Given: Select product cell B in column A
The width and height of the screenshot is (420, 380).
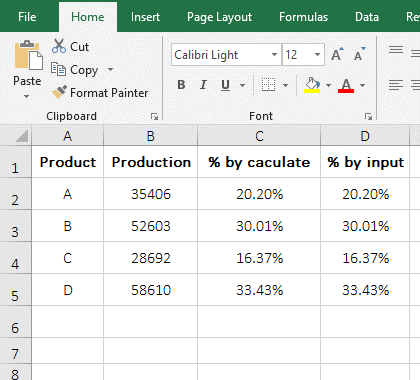Looking at the screenshot, I should (x=68, y=226).
